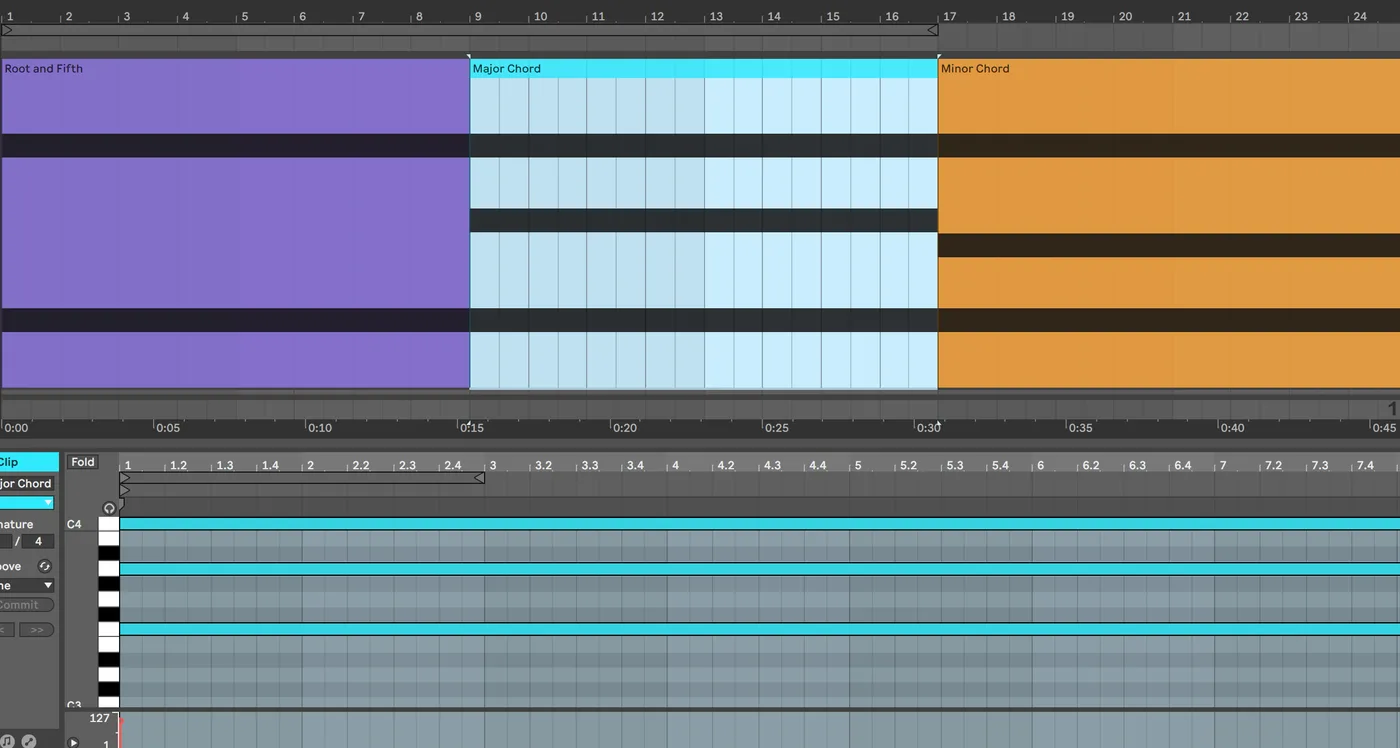The width and height of the screenshot is (1400, 748).
Task: Click beat 6.2 in the clip editor ruler
Action: point(1091,465)
